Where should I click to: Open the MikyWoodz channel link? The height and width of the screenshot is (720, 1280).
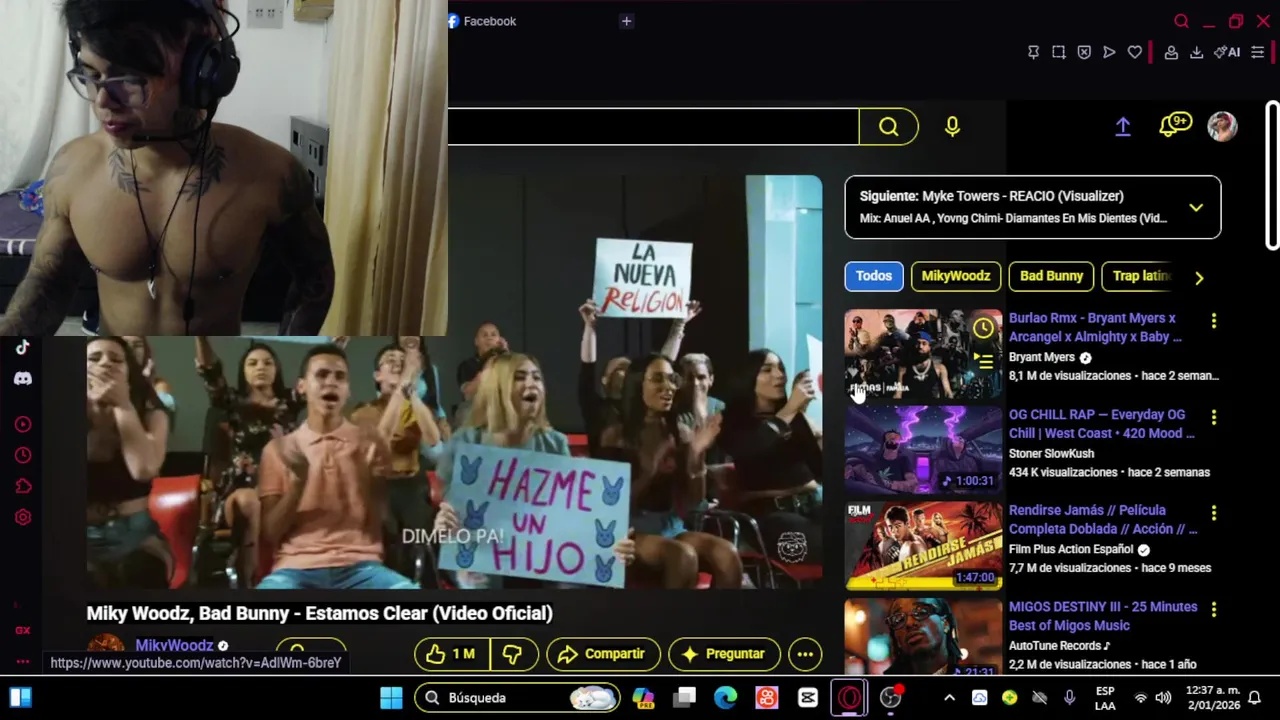coord(174,646)
